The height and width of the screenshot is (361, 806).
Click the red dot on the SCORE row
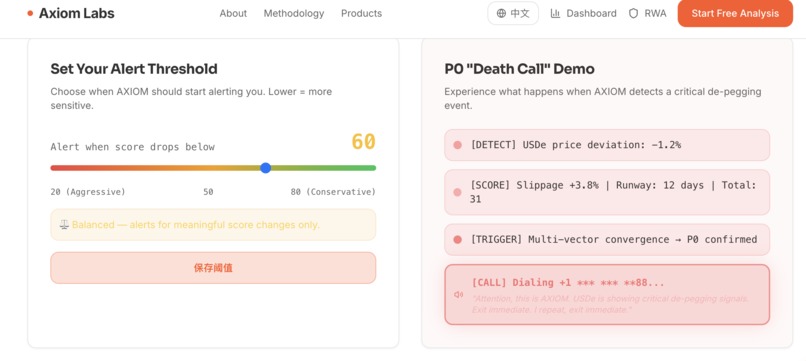[x=457, y=192]
